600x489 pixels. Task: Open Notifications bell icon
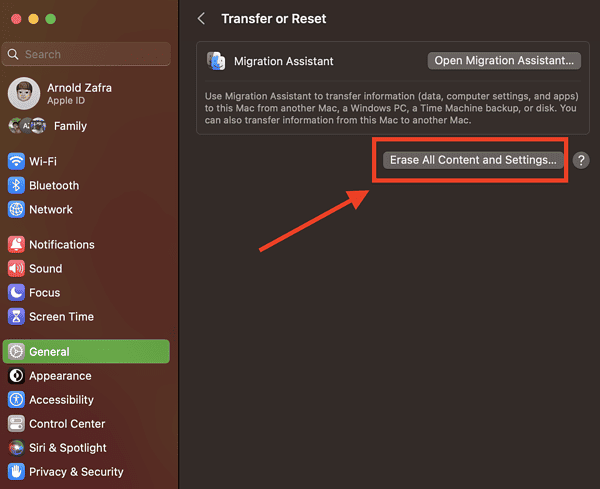pyautogui.click(x=16, y=245)
